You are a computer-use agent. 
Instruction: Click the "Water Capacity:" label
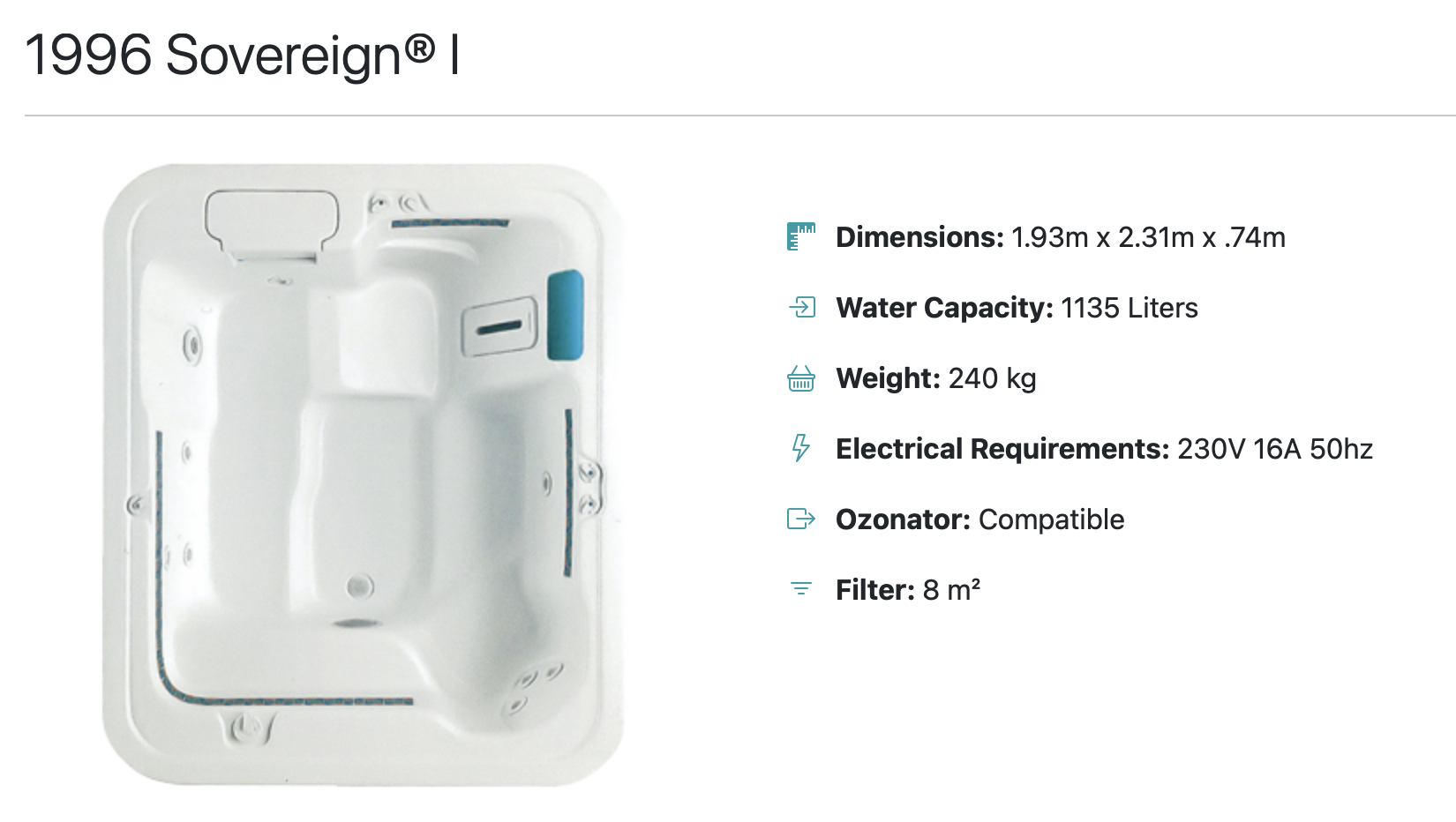tap(944, 308)
